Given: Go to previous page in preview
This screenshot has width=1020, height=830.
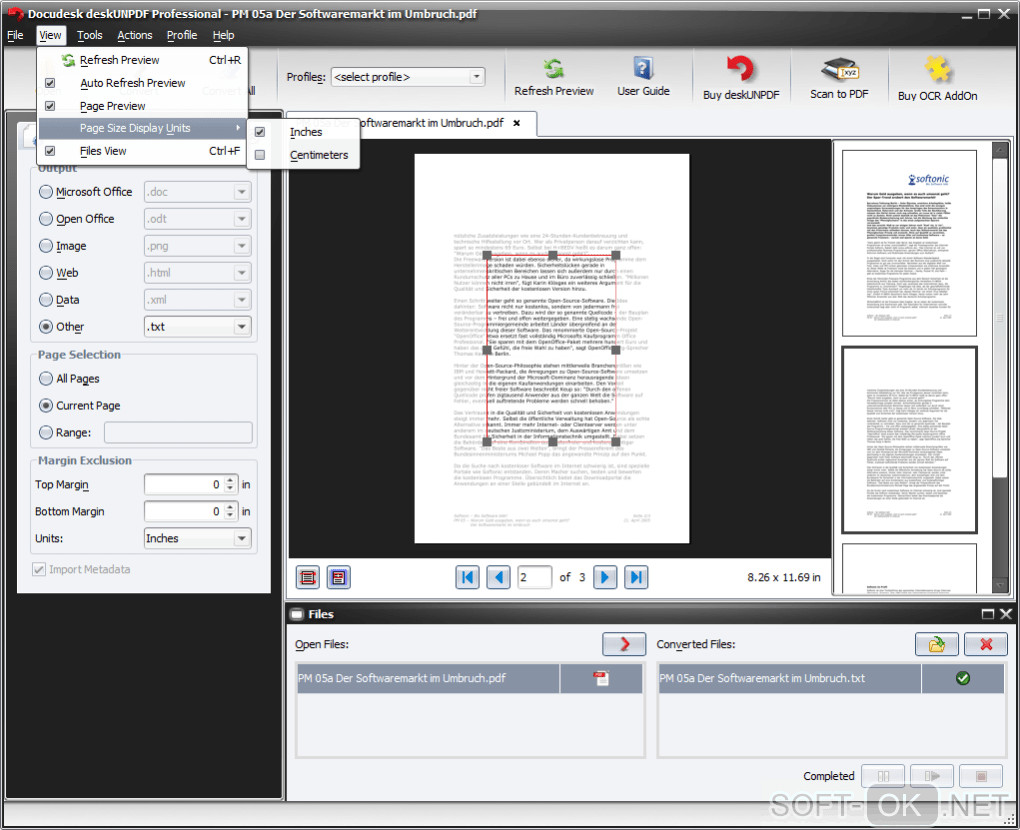Looking at the screenshot, I should click(x=499, y=577).
